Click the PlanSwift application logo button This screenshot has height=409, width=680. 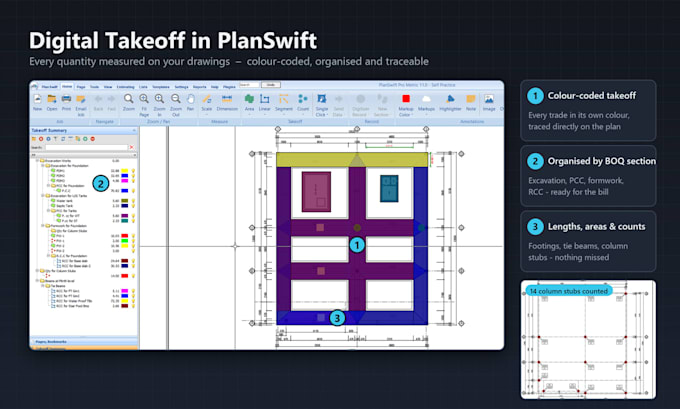[x=34, y=86]
